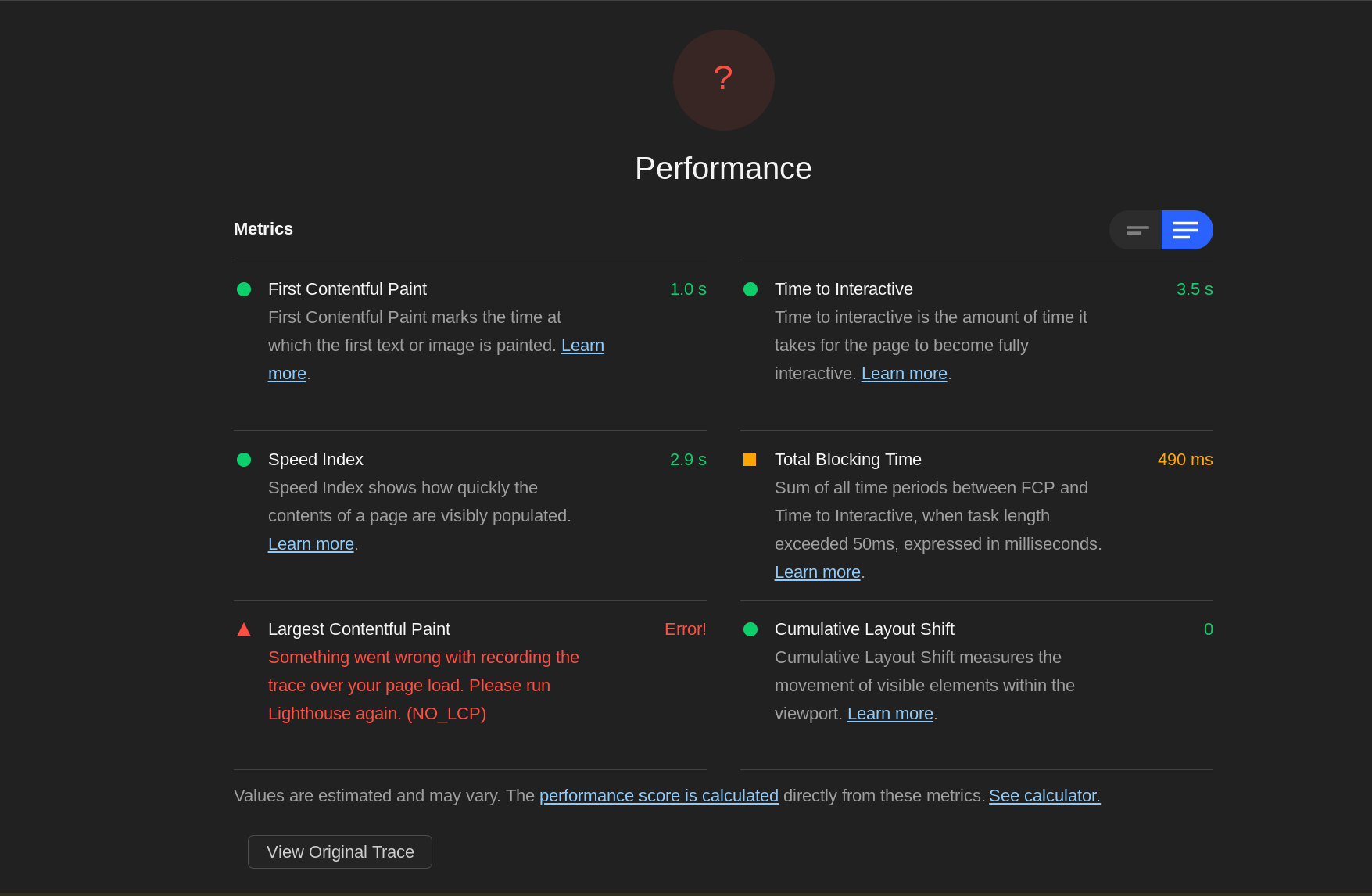Click the Performance question mark score gauge

[x=723, y=80]
